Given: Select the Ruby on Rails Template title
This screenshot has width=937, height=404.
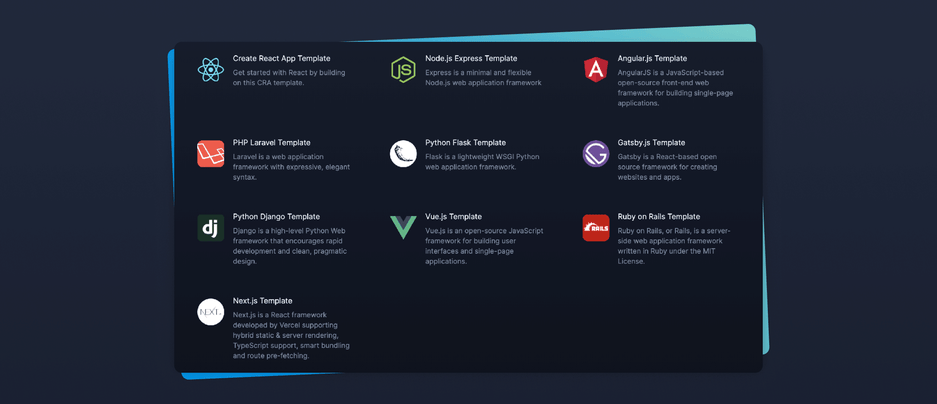Looking at the screenshot, I should [x=659, y=217].
